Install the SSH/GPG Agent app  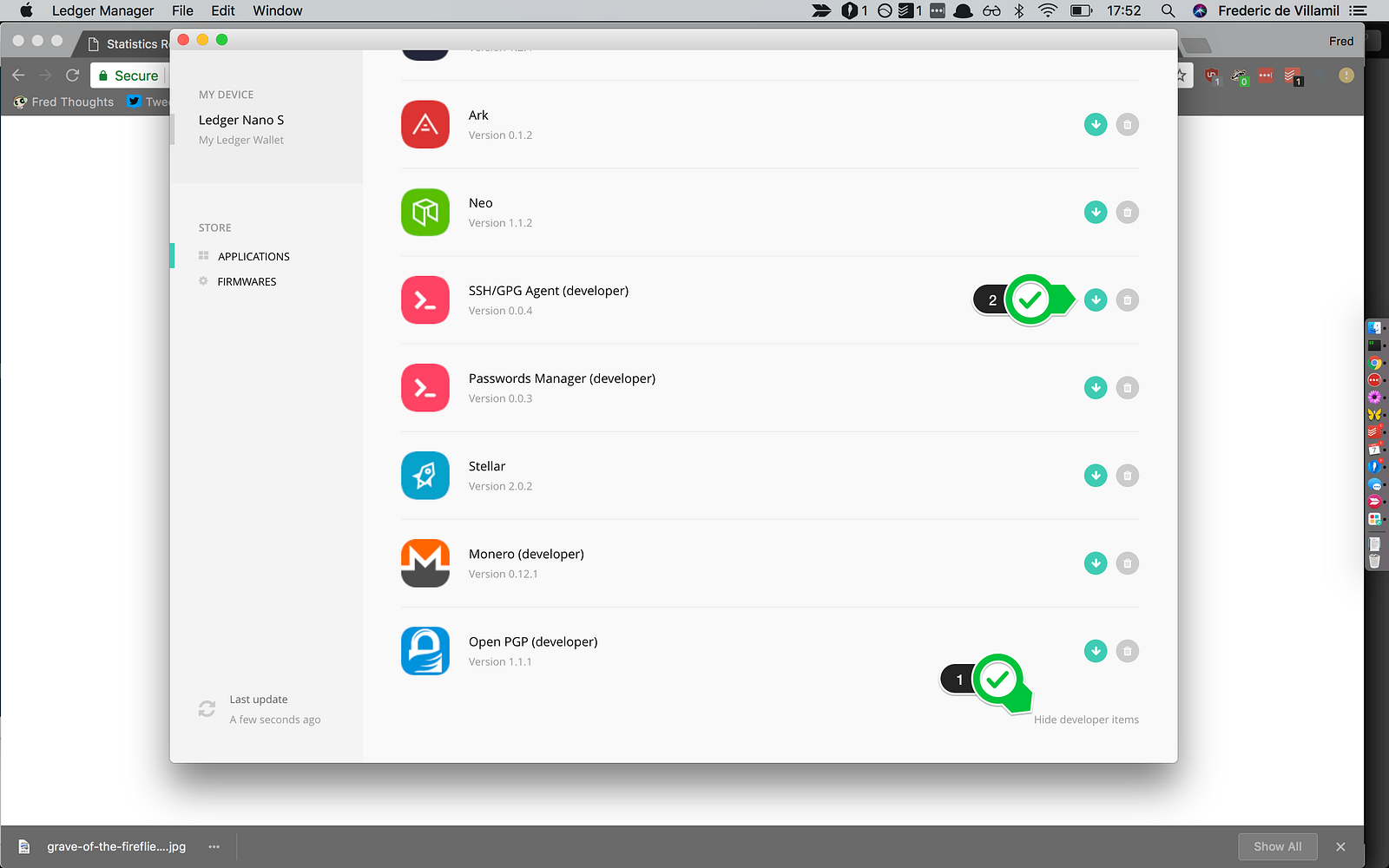(x=1096, y=299)
